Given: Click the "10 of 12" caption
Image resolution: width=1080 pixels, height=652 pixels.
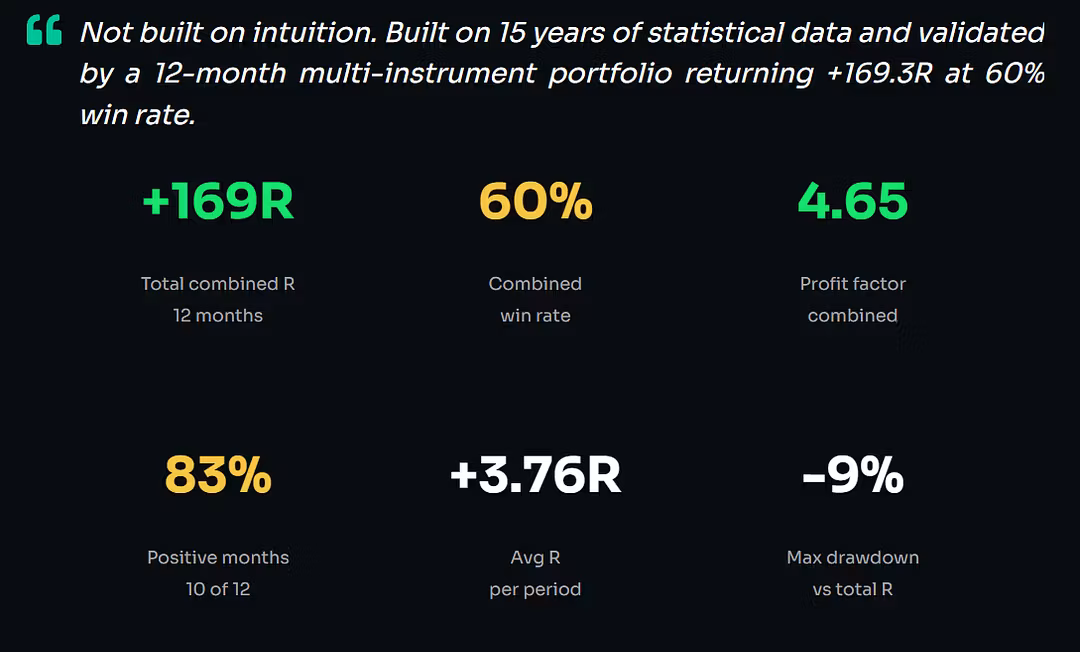Looking at the screenshot, I should coord(218,590).
